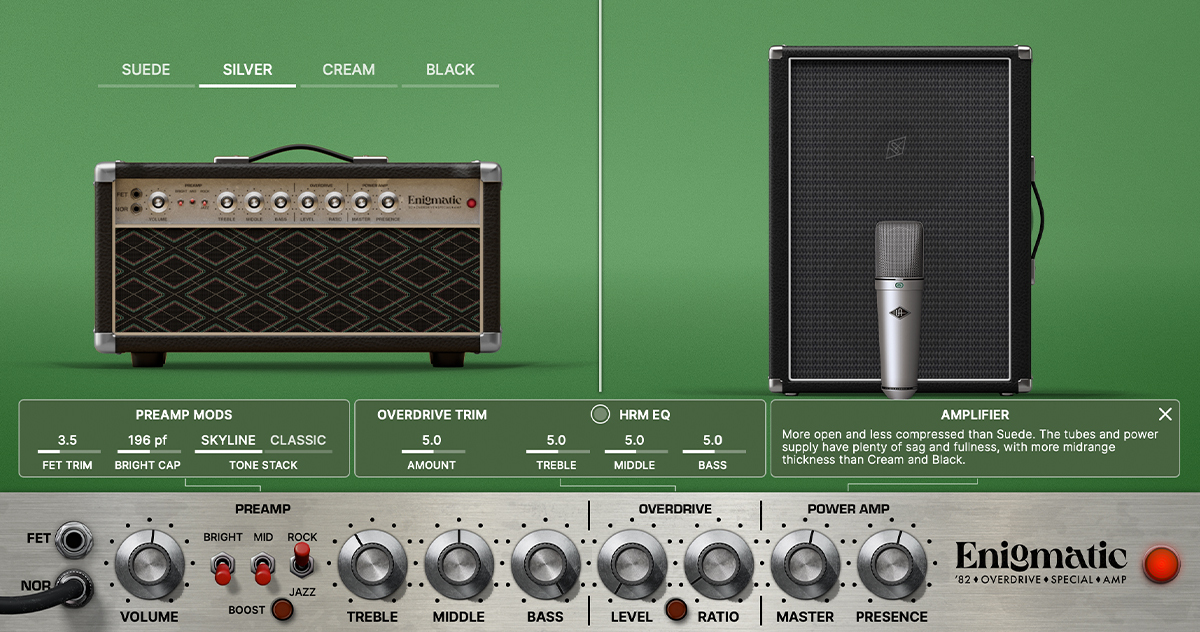This screenshot has height=632, width=1200.
Task: Click the speaker cabinet
Action: (x=899, y=219)
